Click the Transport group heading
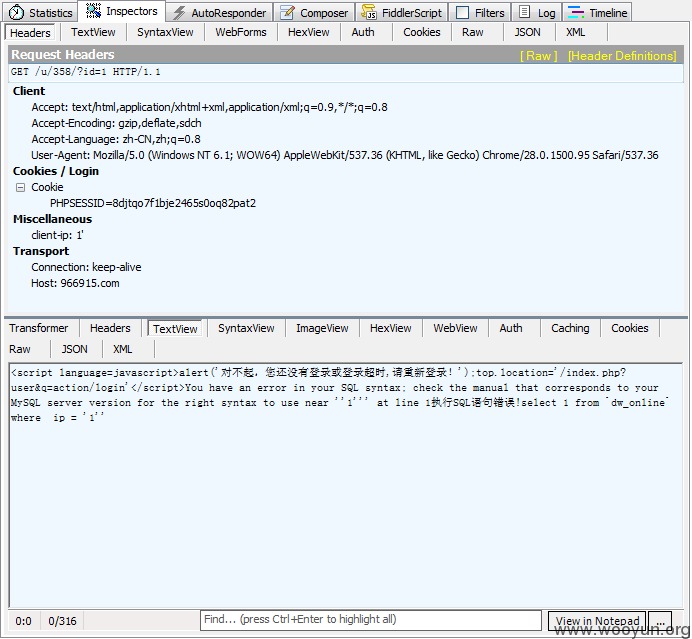Screen dimensions: 692x639 click(x=41, y=251)
